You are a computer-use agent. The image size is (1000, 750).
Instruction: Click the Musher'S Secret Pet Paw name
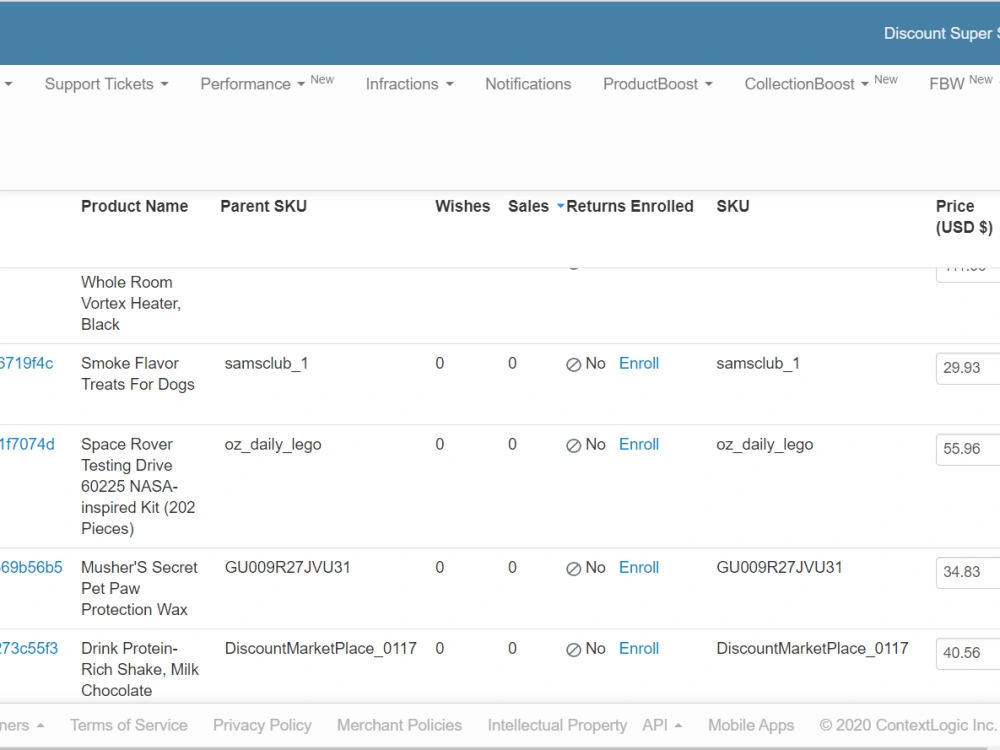click(x=139, y=589)
